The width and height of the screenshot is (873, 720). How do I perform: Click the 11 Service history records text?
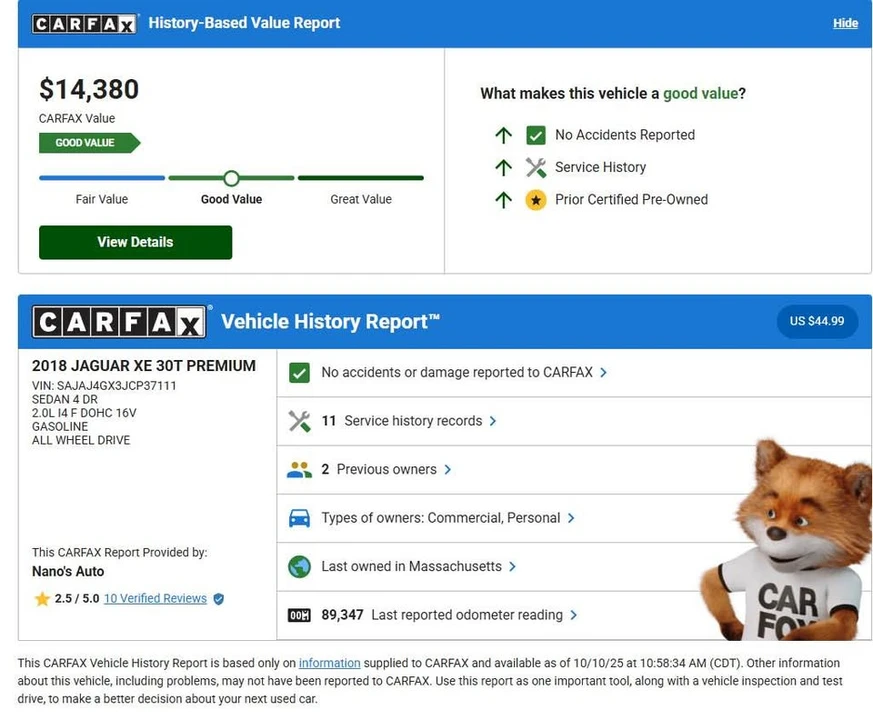pyautogui.click(x=401, y=421)
